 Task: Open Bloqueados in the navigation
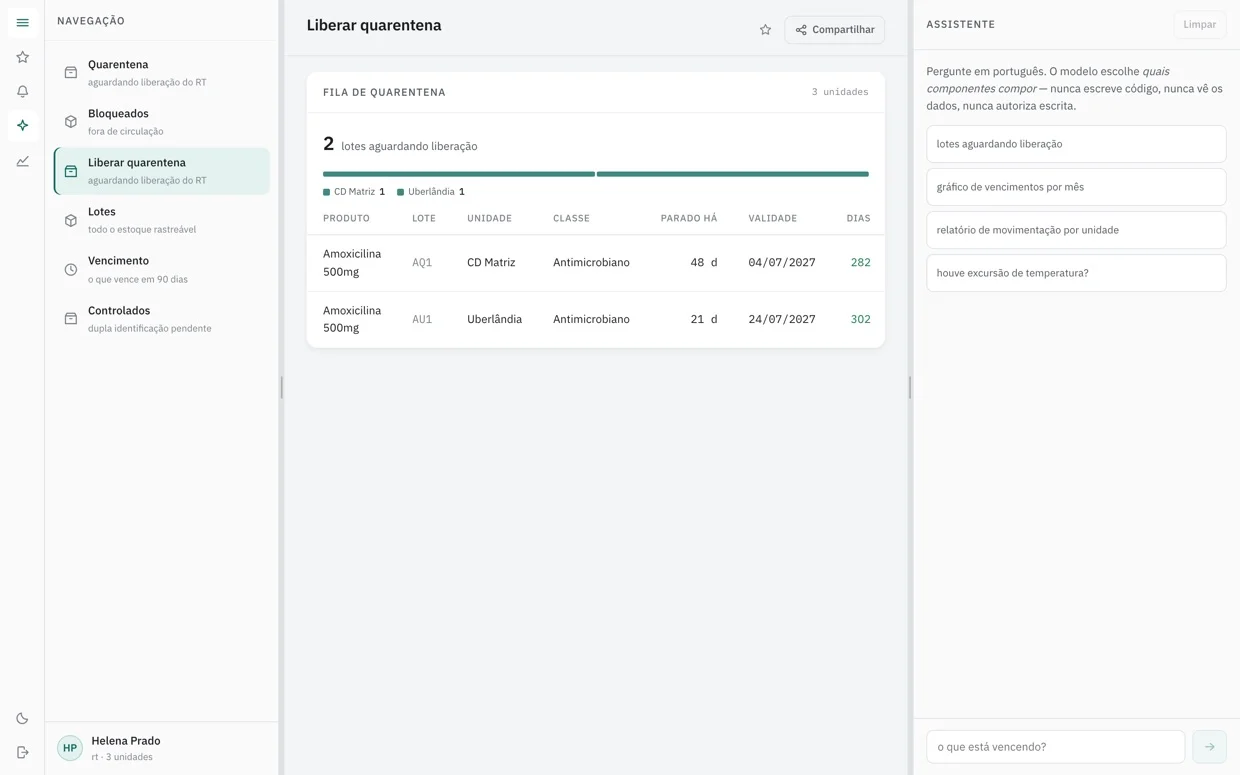click(162, 121)
